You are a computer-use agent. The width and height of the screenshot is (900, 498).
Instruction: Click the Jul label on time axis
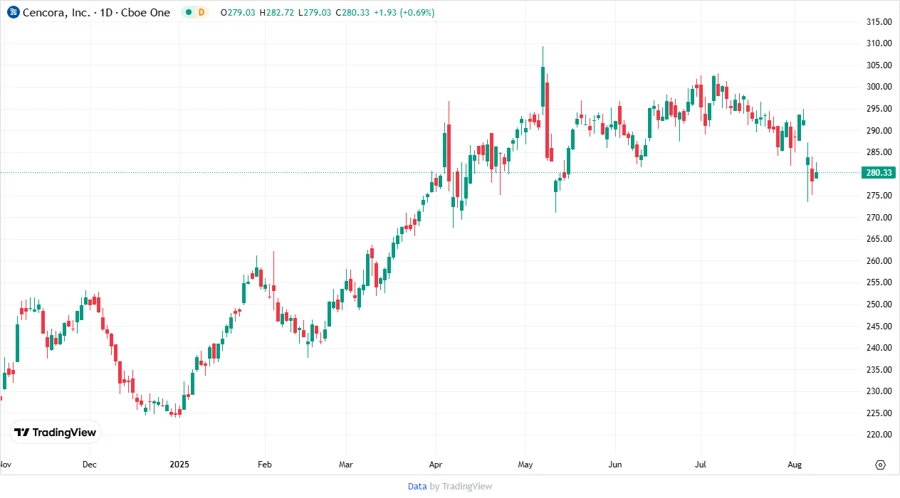click(x=700, y=465)
